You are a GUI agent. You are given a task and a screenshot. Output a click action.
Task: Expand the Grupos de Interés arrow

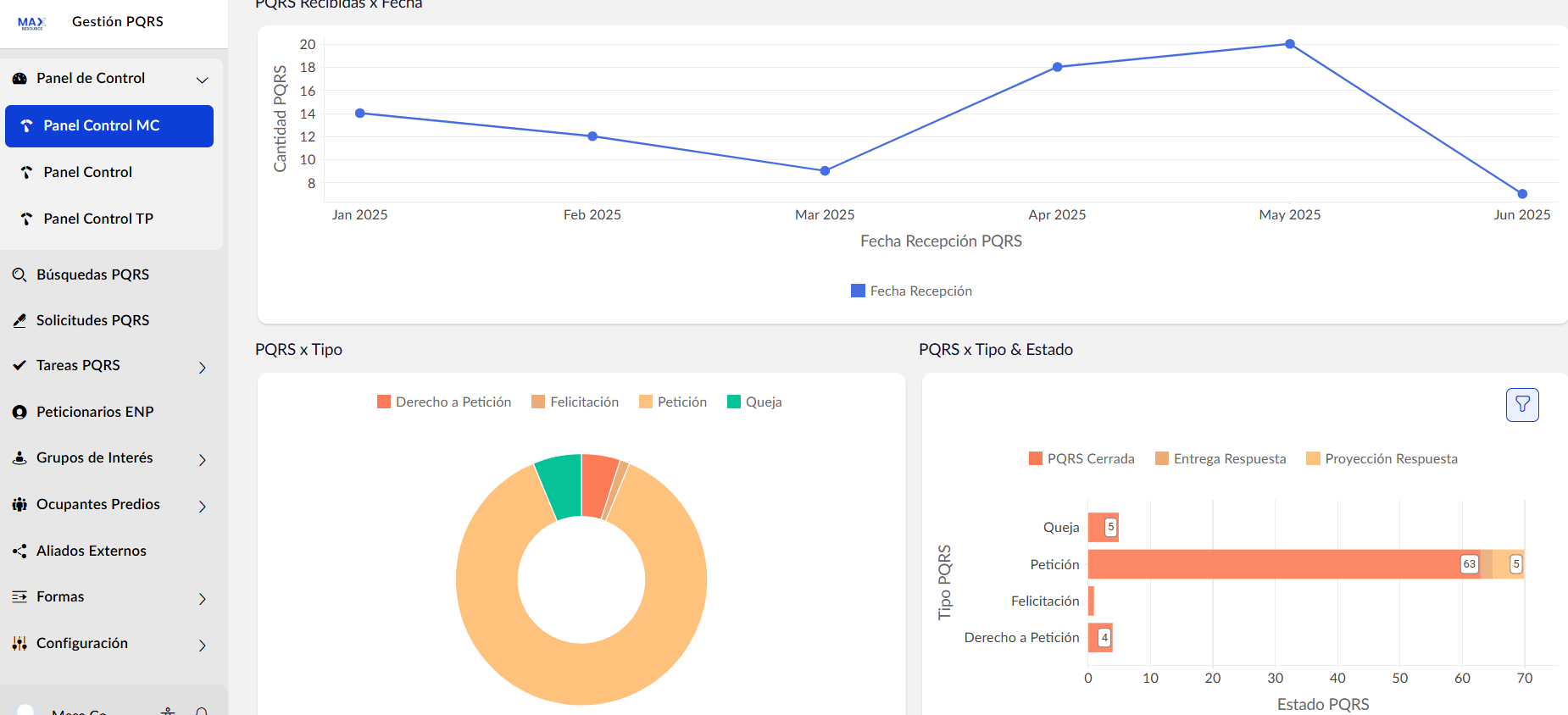203,459
